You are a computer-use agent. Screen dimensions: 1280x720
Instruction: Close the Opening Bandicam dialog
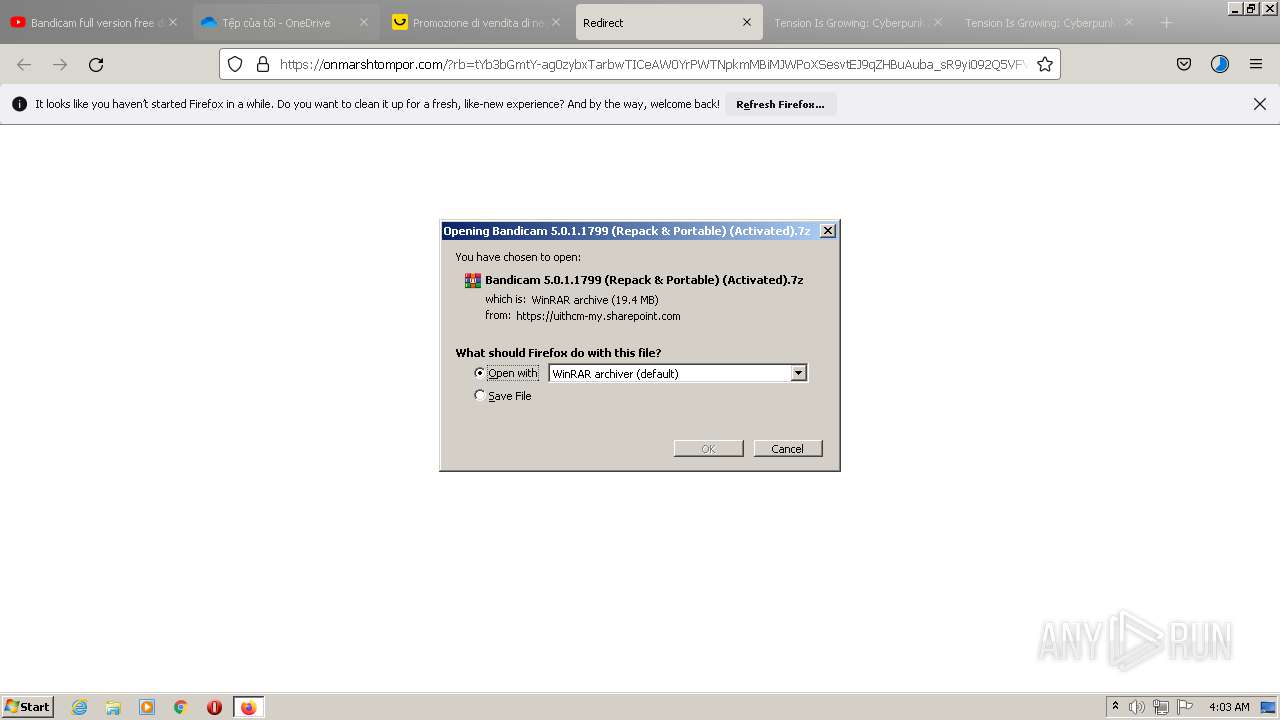[828, 231]
